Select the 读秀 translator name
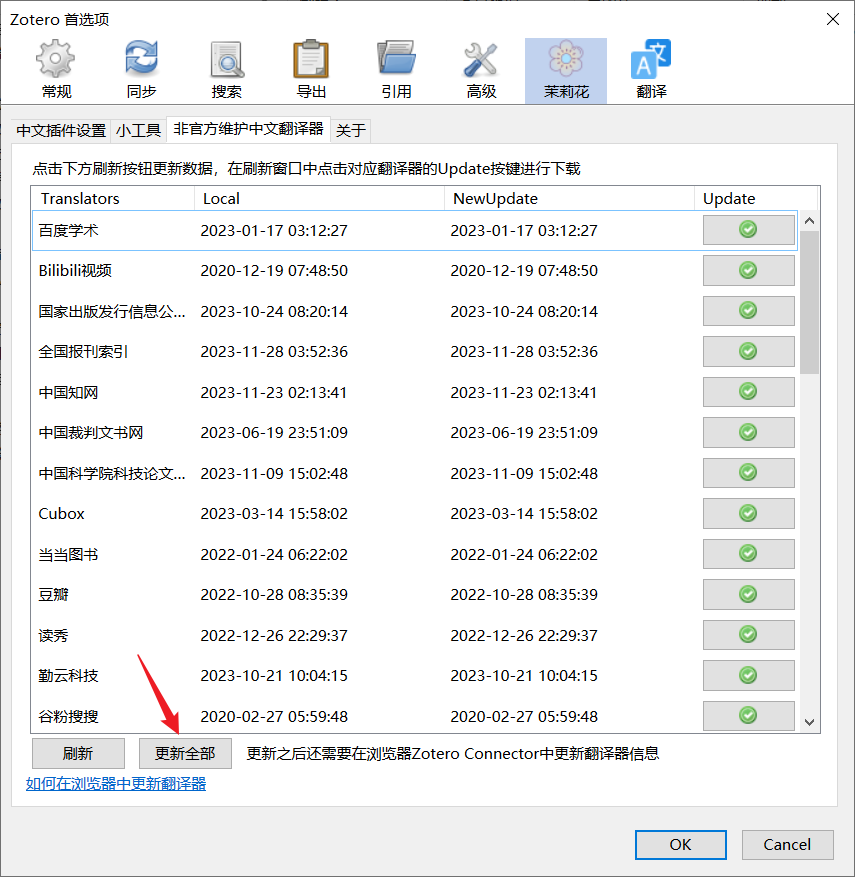The image size is (855, 877). [53, 635]
